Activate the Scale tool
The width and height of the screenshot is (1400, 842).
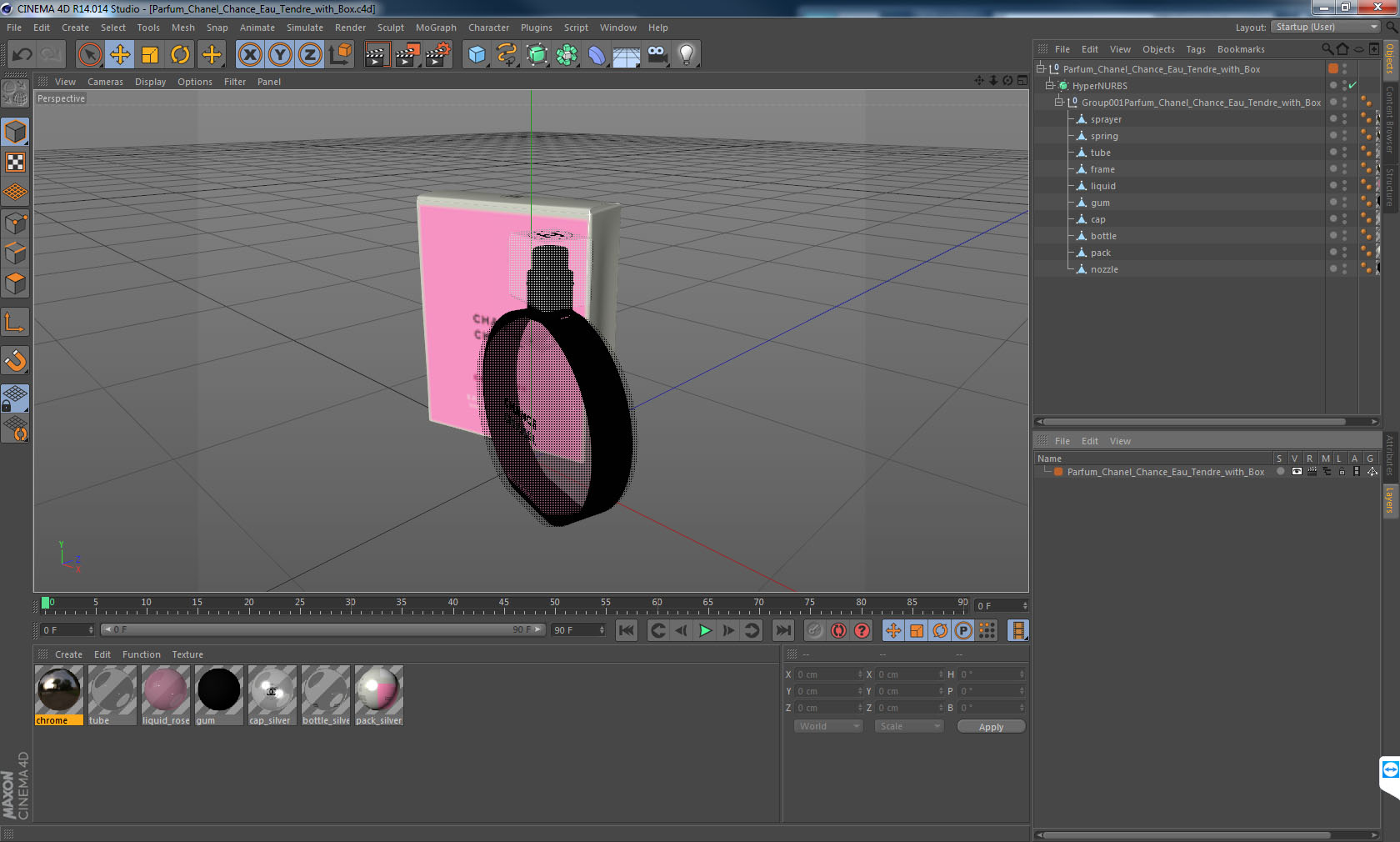pos(150,55)
